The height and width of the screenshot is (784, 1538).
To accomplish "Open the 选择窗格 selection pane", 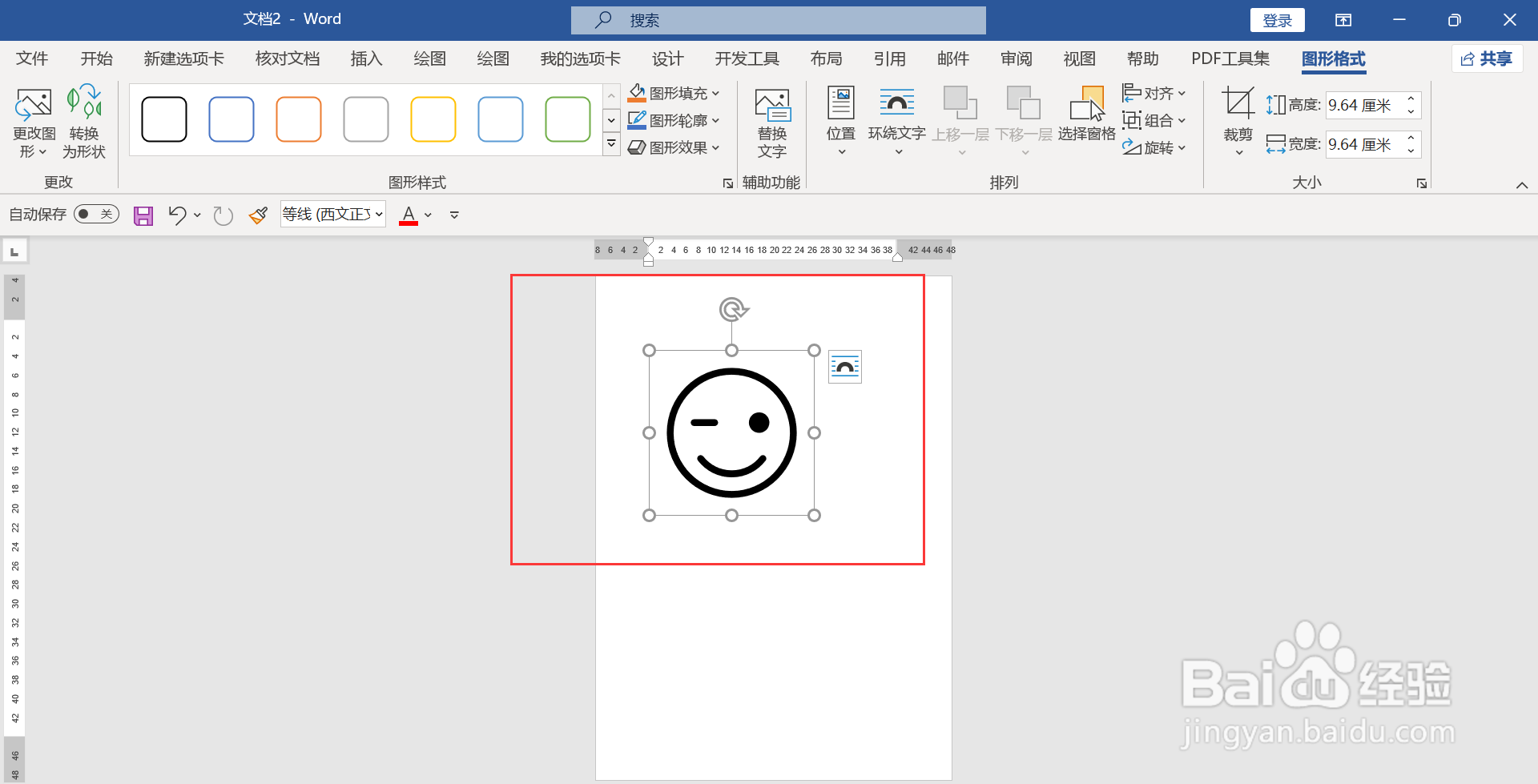I will point(1087,115).
